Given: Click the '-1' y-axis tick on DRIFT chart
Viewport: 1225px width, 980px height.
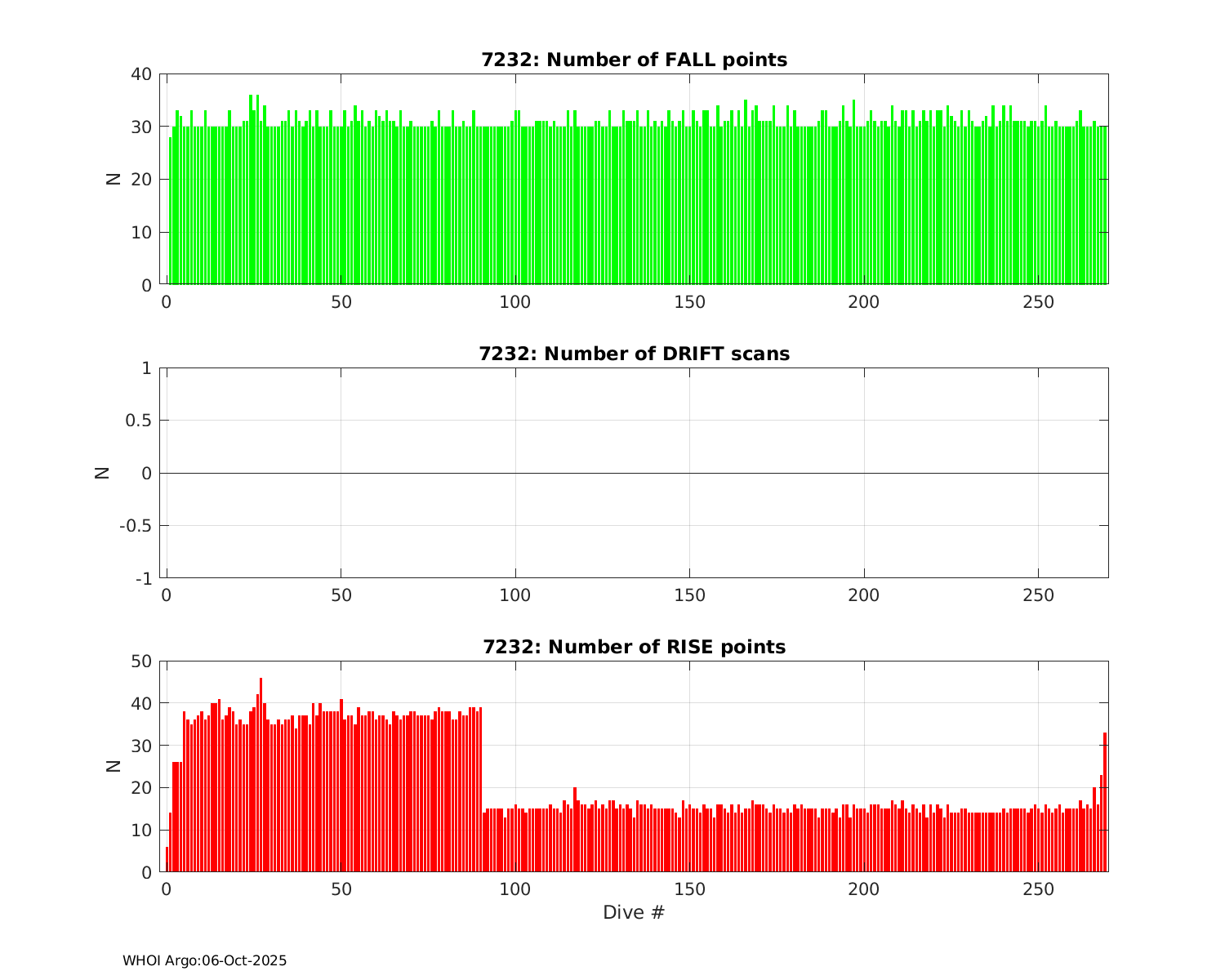Looking at the screenshot, I should [143, 578].
